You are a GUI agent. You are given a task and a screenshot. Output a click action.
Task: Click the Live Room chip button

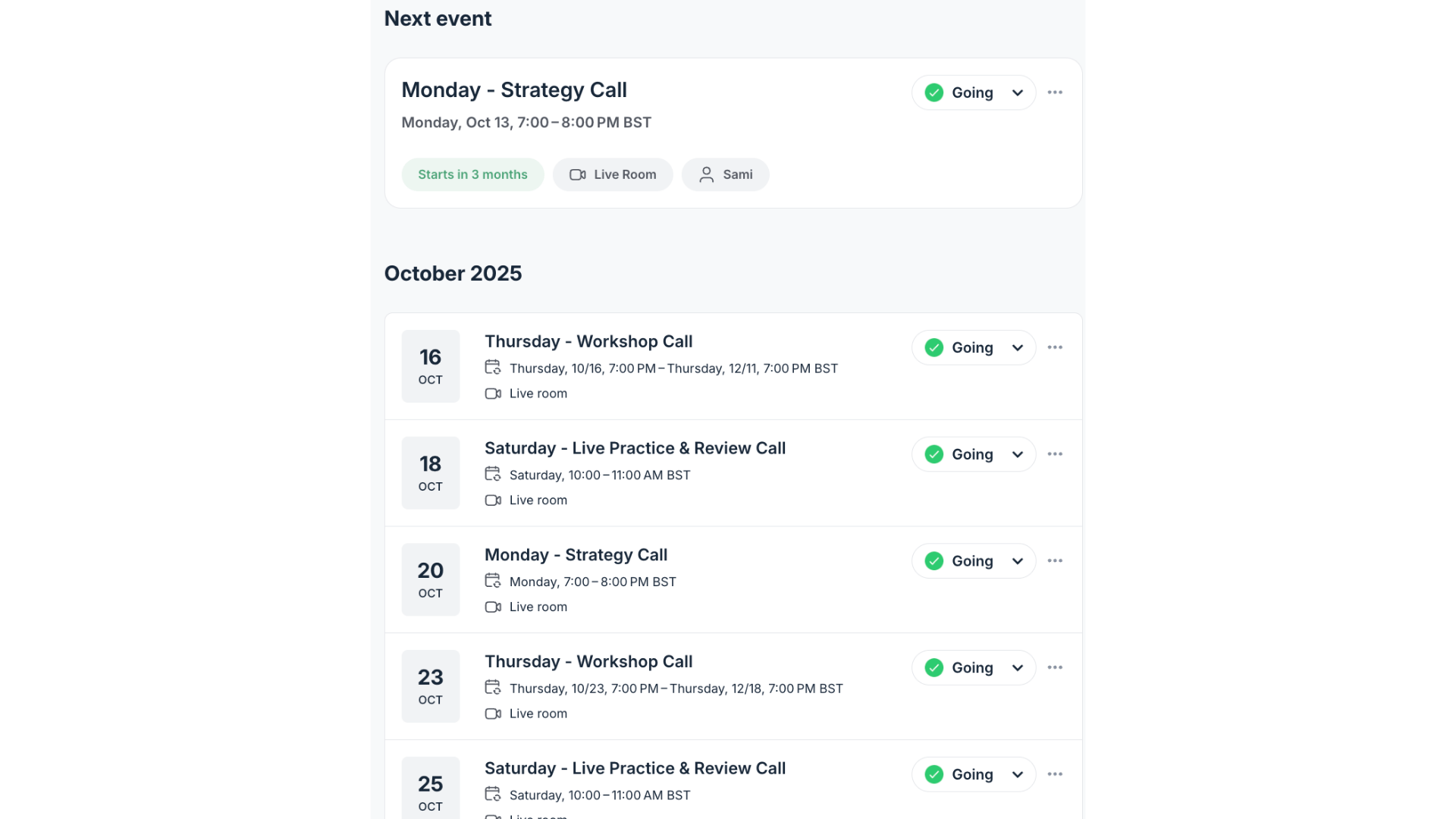[x=613, y=174]
